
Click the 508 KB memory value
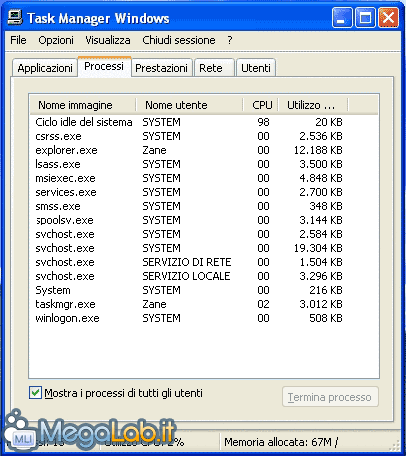[326, 318]
